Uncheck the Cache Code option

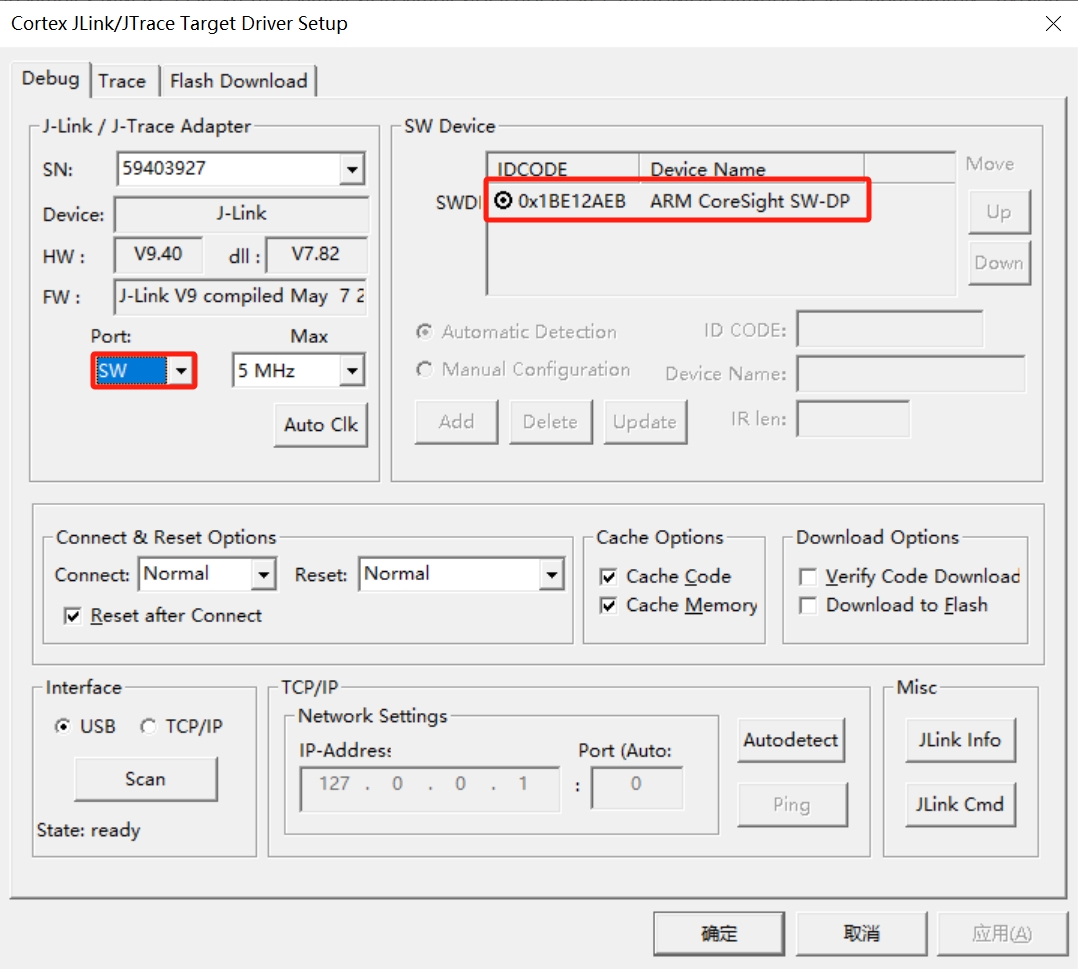point(608,577)
